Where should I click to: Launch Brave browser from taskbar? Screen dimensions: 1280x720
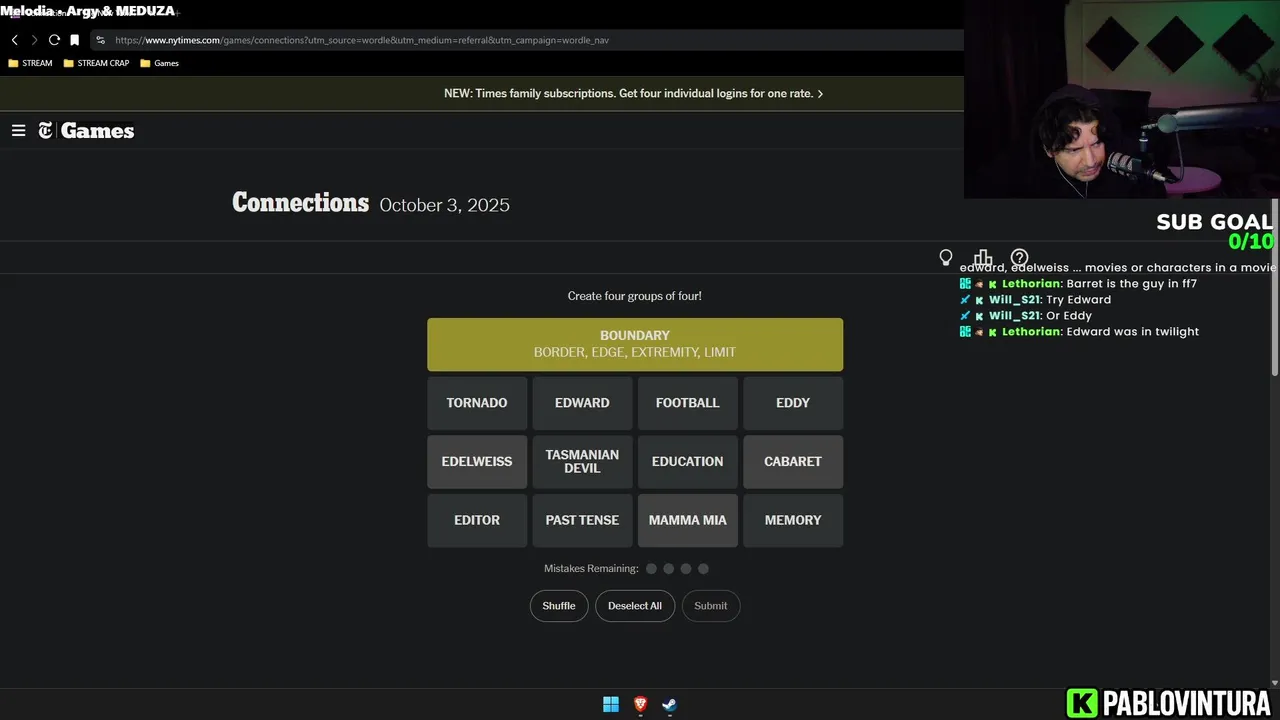[x=640, y=704]
